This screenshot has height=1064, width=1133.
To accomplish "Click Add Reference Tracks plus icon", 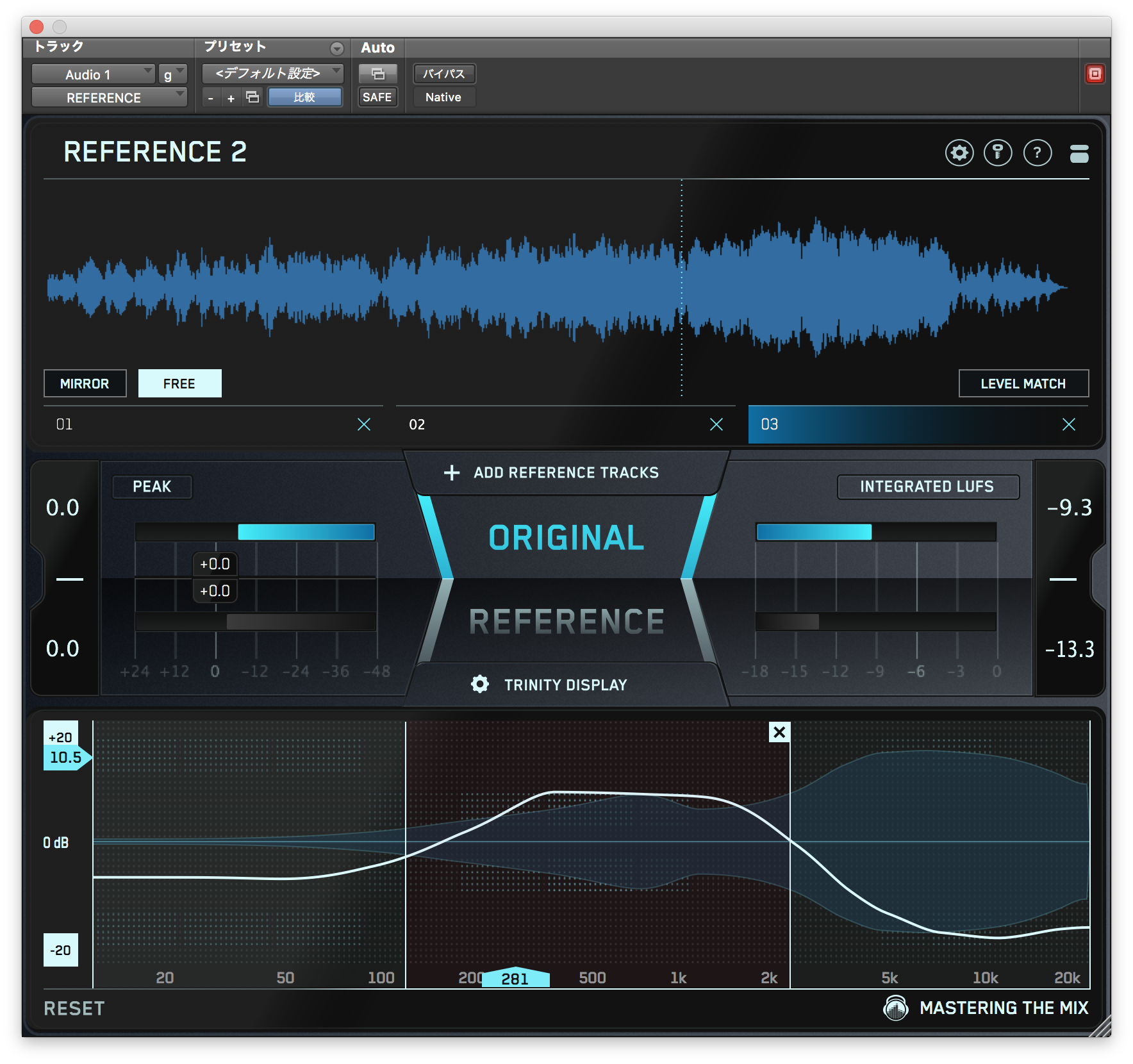I will pyautogui.click(x=451, y=472).
